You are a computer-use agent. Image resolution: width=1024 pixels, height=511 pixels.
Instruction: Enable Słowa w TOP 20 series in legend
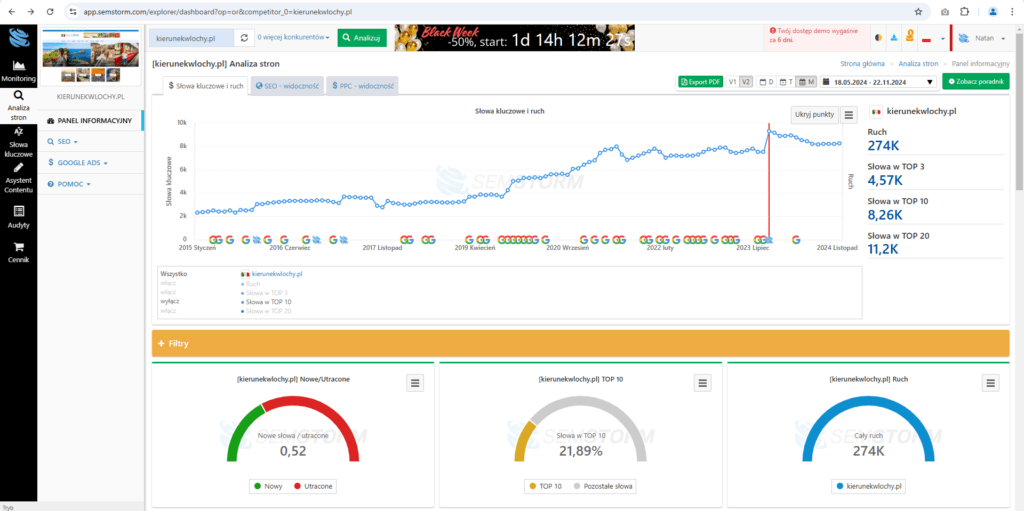tap(266, 311)
